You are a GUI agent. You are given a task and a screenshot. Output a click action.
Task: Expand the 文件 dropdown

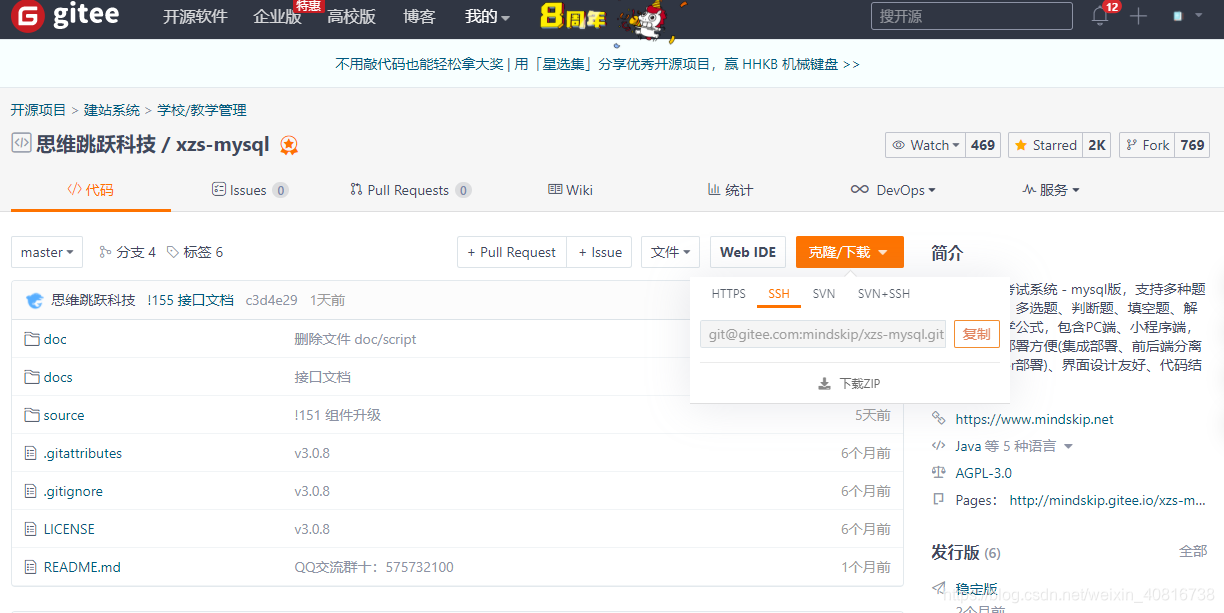tap(670, 252)
